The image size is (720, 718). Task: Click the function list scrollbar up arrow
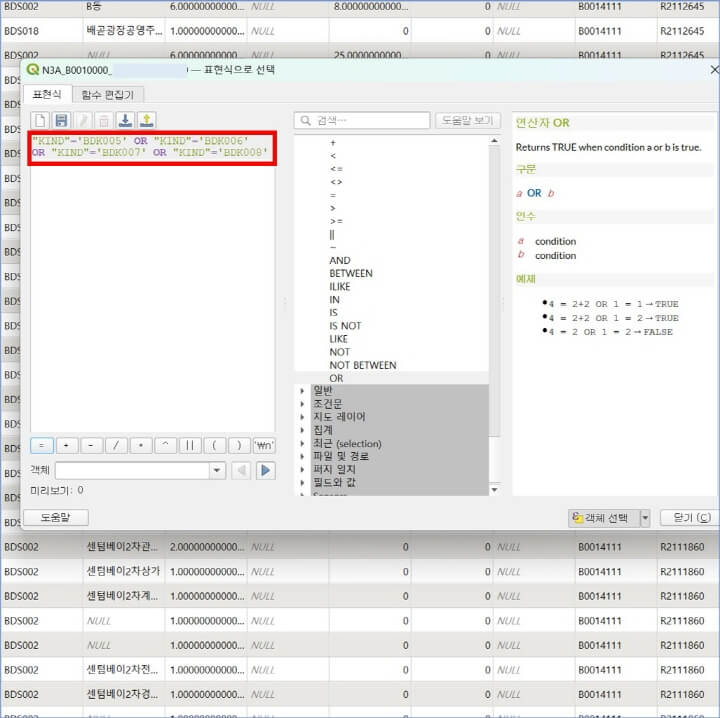pyautogui.click(x=495, y=140)
